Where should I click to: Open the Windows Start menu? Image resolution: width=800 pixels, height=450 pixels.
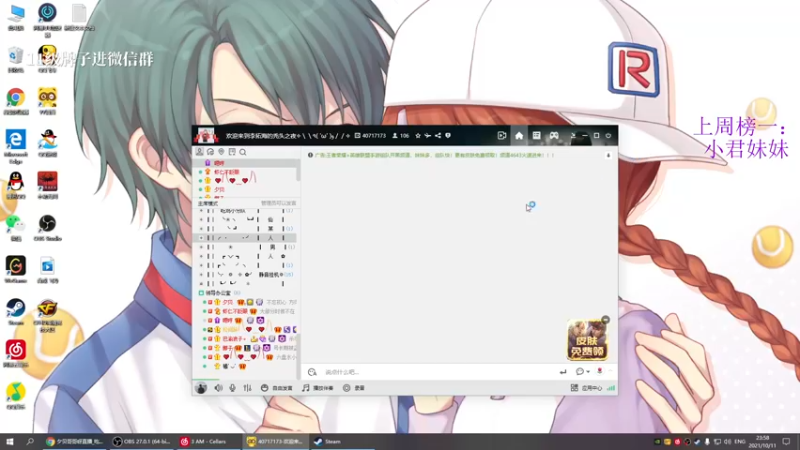pos(10,441)
